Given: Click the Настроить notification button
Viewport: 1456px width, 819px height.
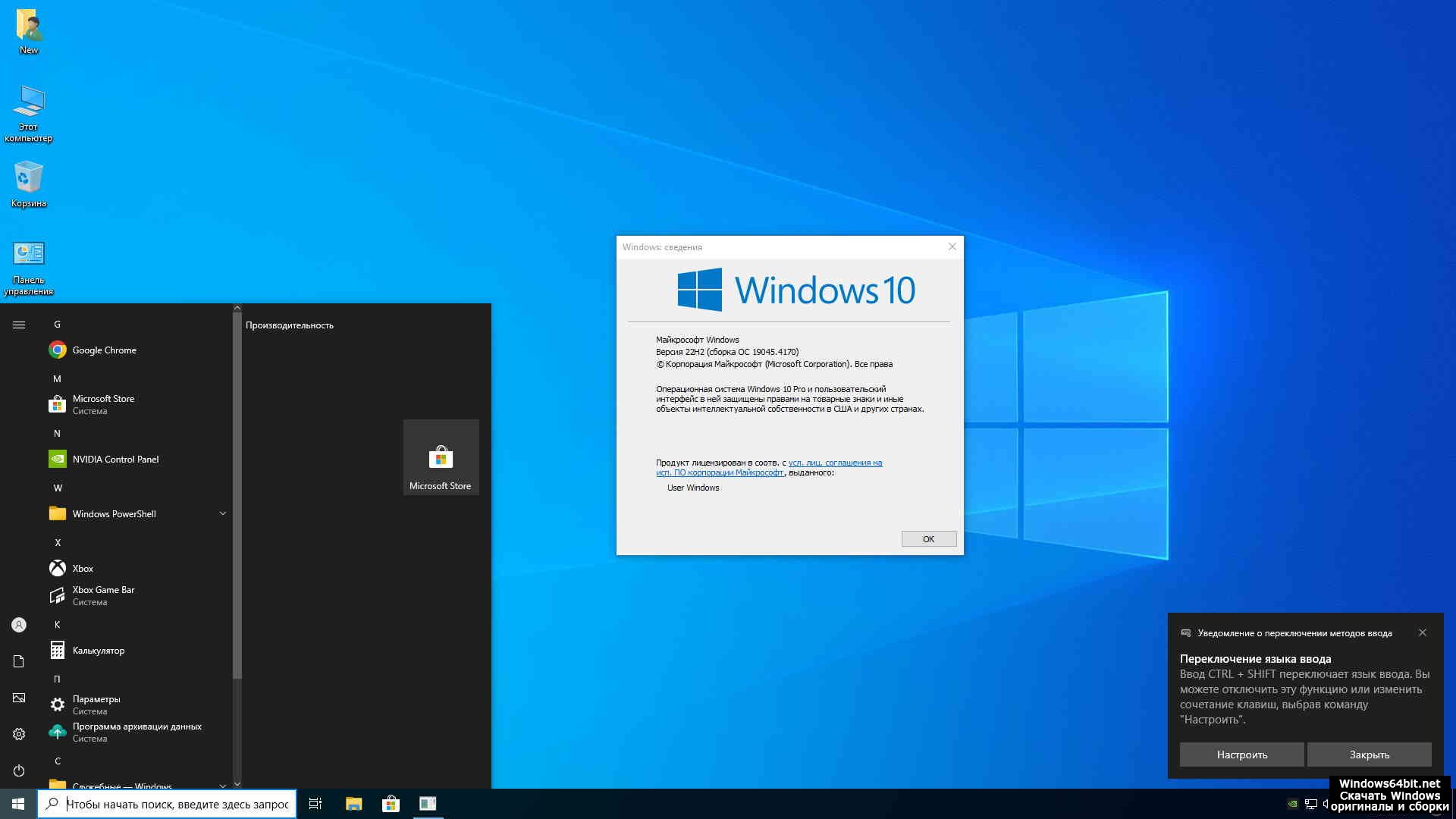Looking at the screenshot, I should click(x=1241, y=755).
